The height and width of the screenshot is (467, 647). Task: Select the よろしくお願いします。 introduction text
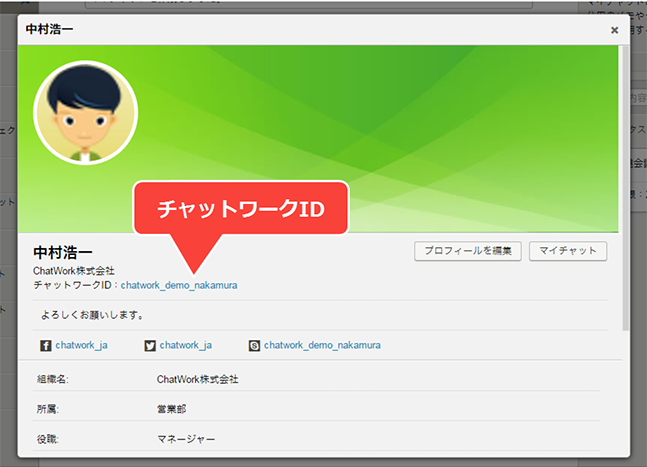92,315
